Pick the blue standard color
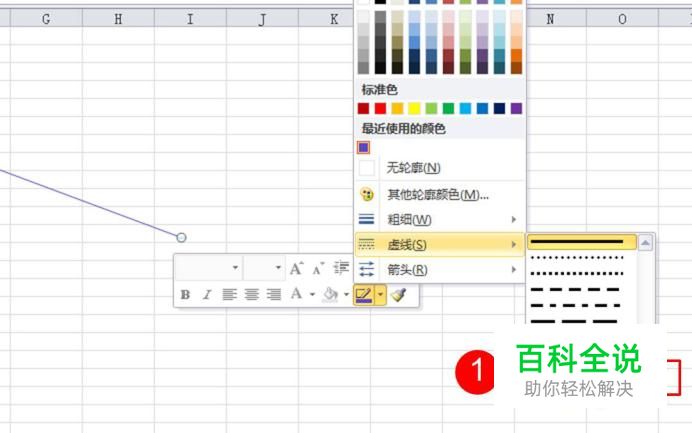 pos(482,109)
